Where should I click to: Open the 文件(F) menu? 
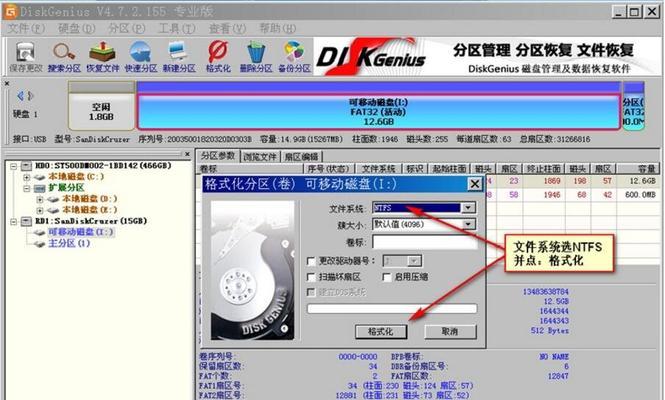(x=26, y=28)
